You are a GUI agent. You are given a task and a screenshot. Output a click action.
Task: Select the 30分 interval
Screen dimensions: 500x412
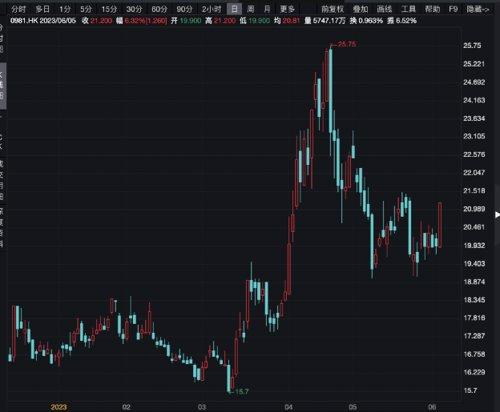click(134, 9)
